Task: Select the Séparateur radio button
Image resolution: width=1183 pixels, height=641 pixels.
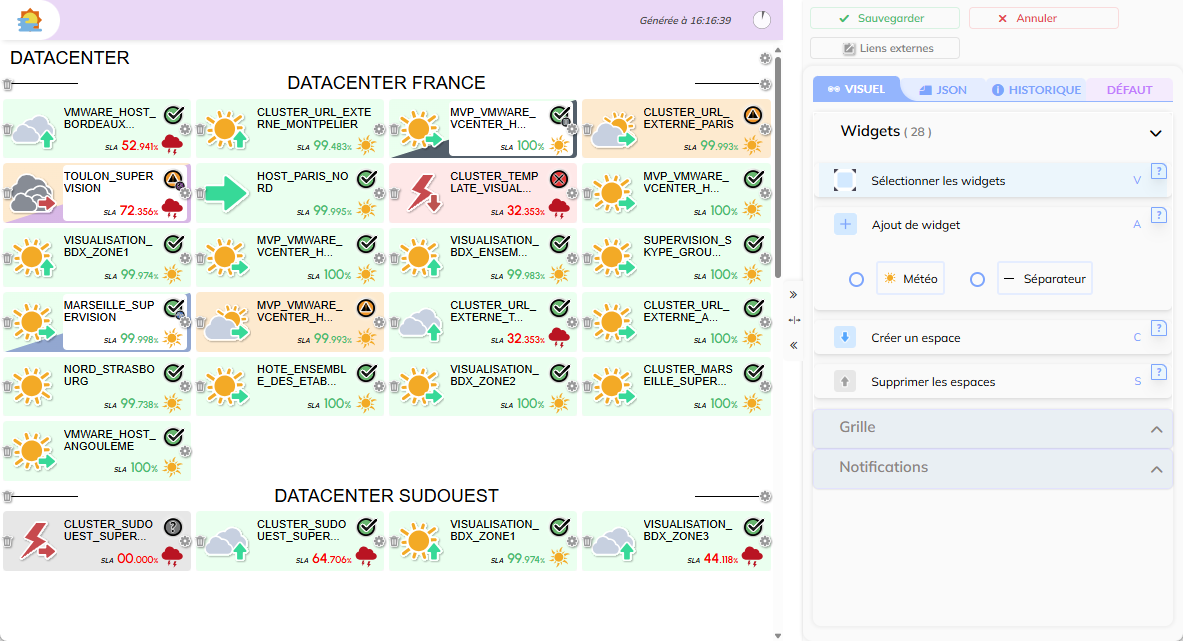Action: (978, 280)
